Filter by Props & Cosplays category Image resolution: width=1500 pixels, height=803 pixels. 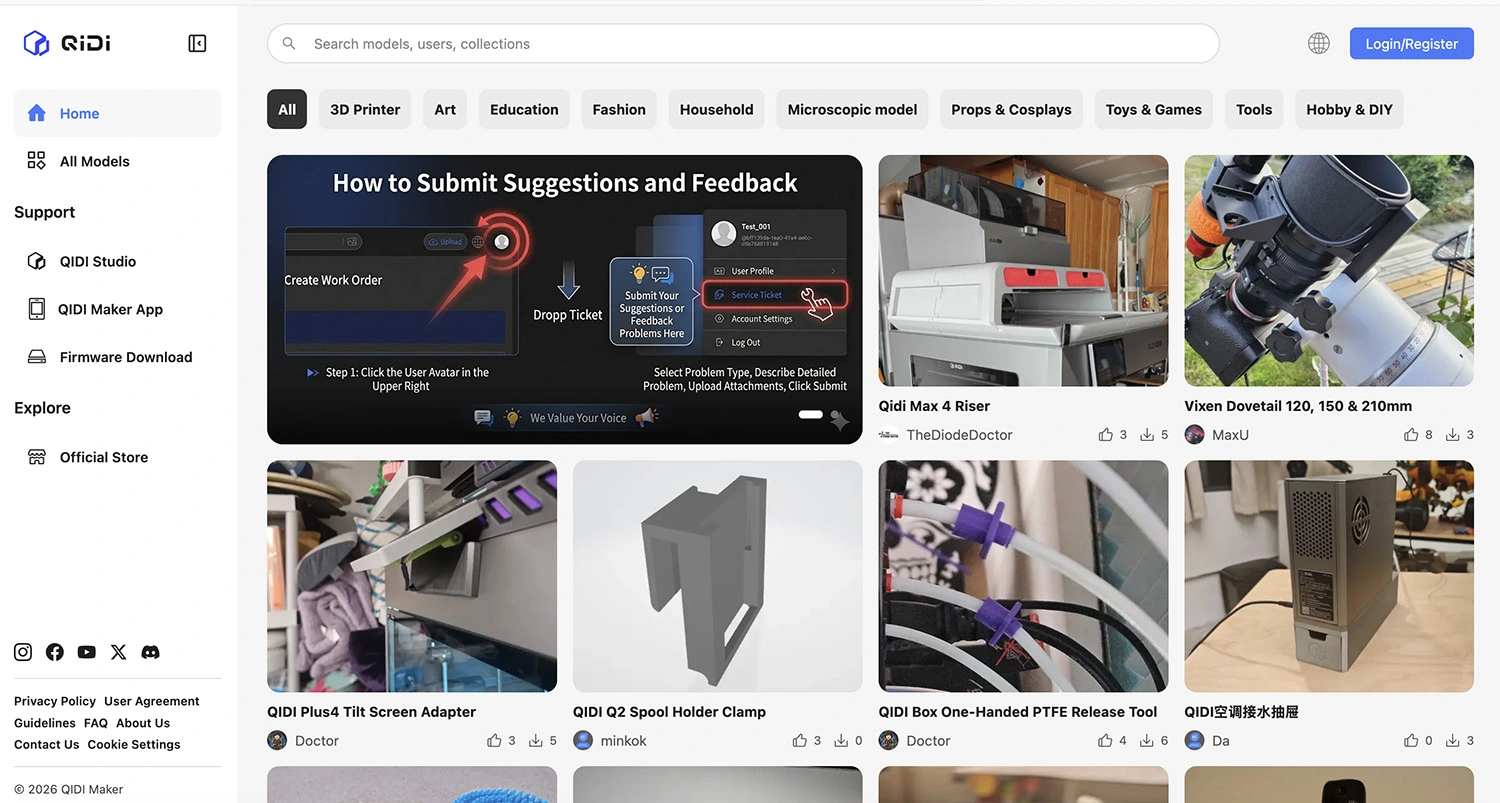(1011, 110)
